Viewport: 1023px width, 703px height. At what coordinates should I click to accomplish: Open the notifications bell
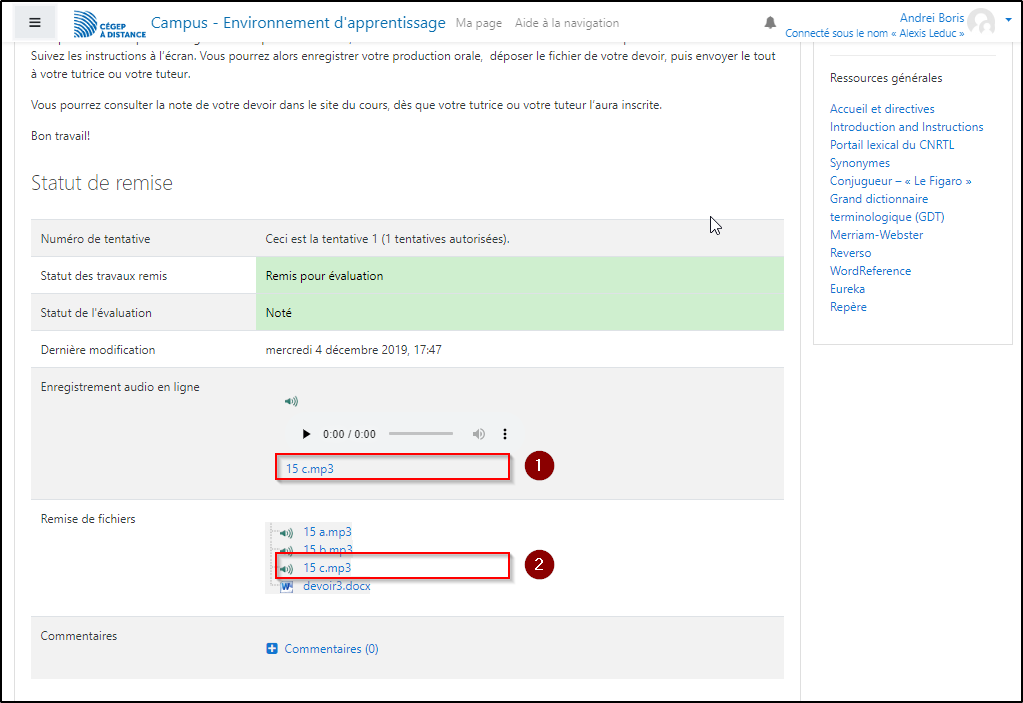tap(770, 22)
